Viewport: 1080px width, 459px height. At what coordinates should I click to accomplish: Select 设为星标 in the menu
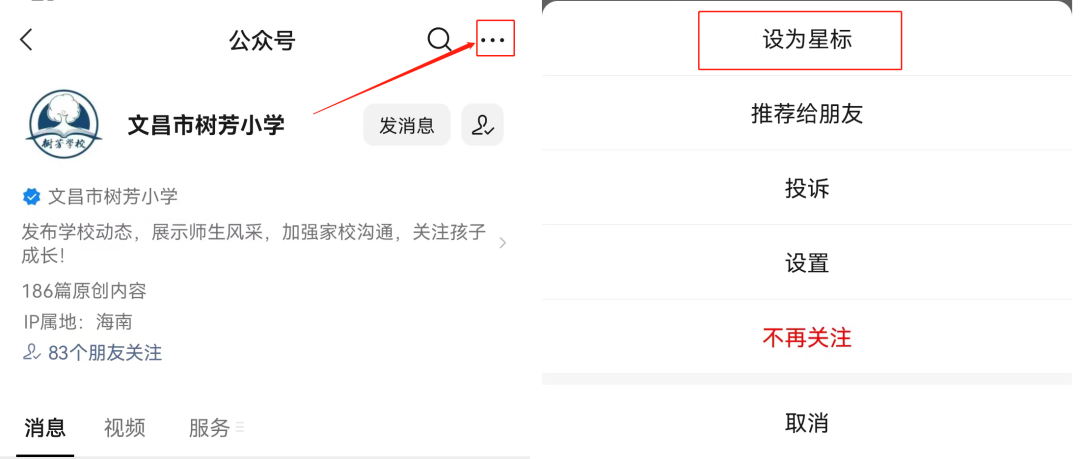pos(807,39)
